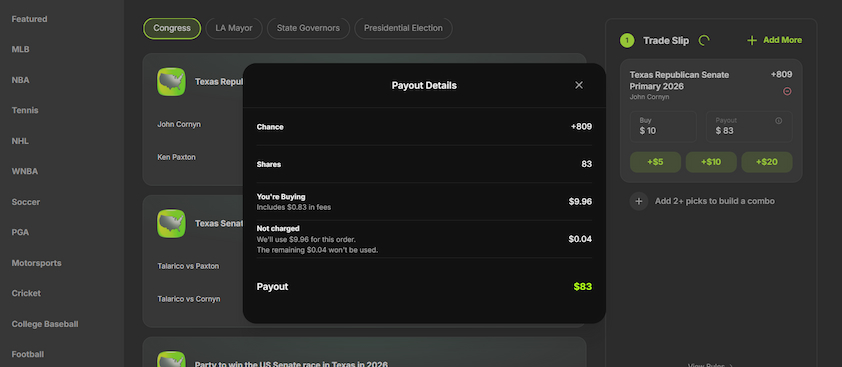The image size is (842, 367).
Task: Switch to the State Governors tab
Action: 308,28
